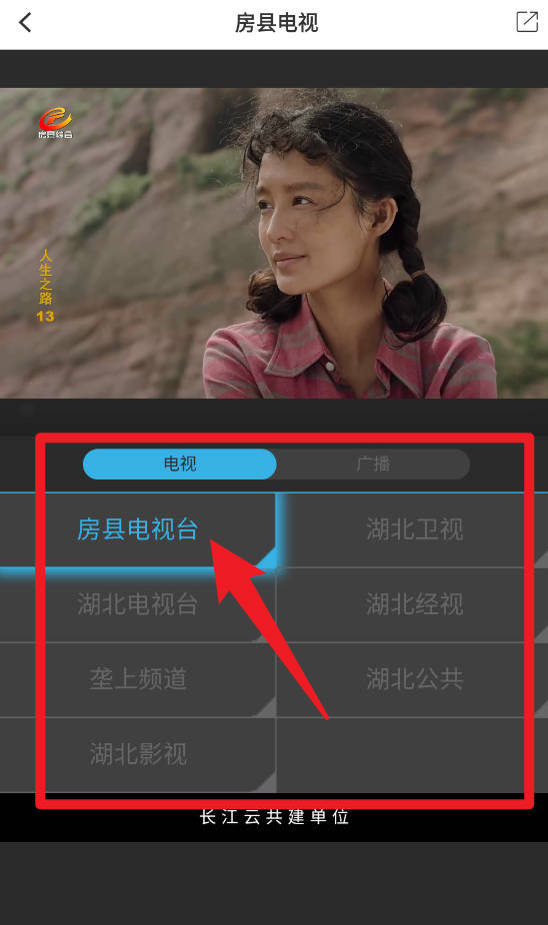Image resolution: width=548 pixels, height=925 pixels.
Task: Tap the 长江云共建单位 footer text
Action: [x=274, y=817]
